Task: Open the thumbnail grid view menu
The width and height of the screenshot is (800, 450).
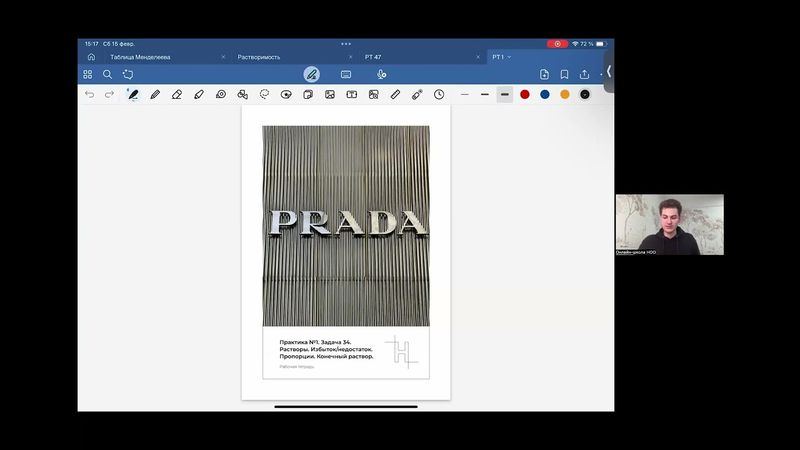Action: tap(88, 74)
